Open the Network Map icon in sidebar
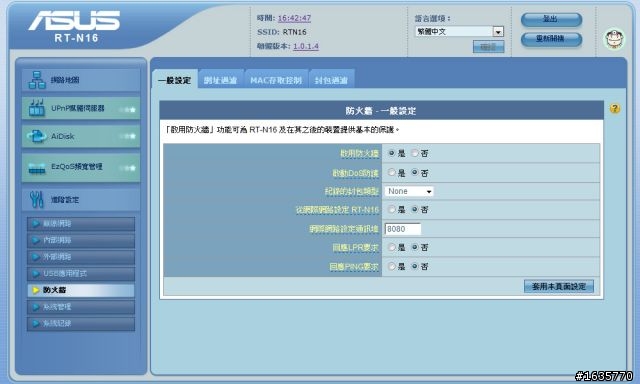Image resolution: width=640 pixels, height=384 pixels. (37, 80)
